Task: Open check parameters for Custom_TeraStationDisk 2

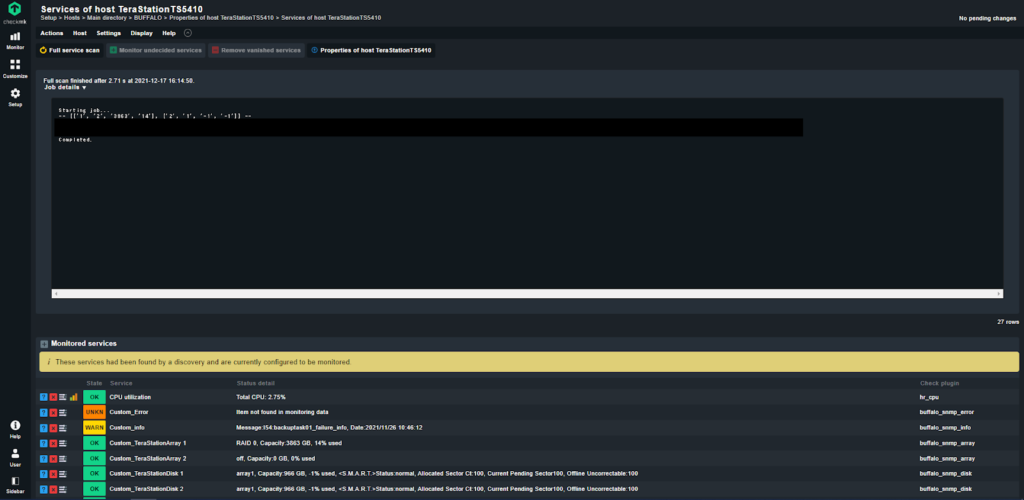Action: (x=63, y=489)
